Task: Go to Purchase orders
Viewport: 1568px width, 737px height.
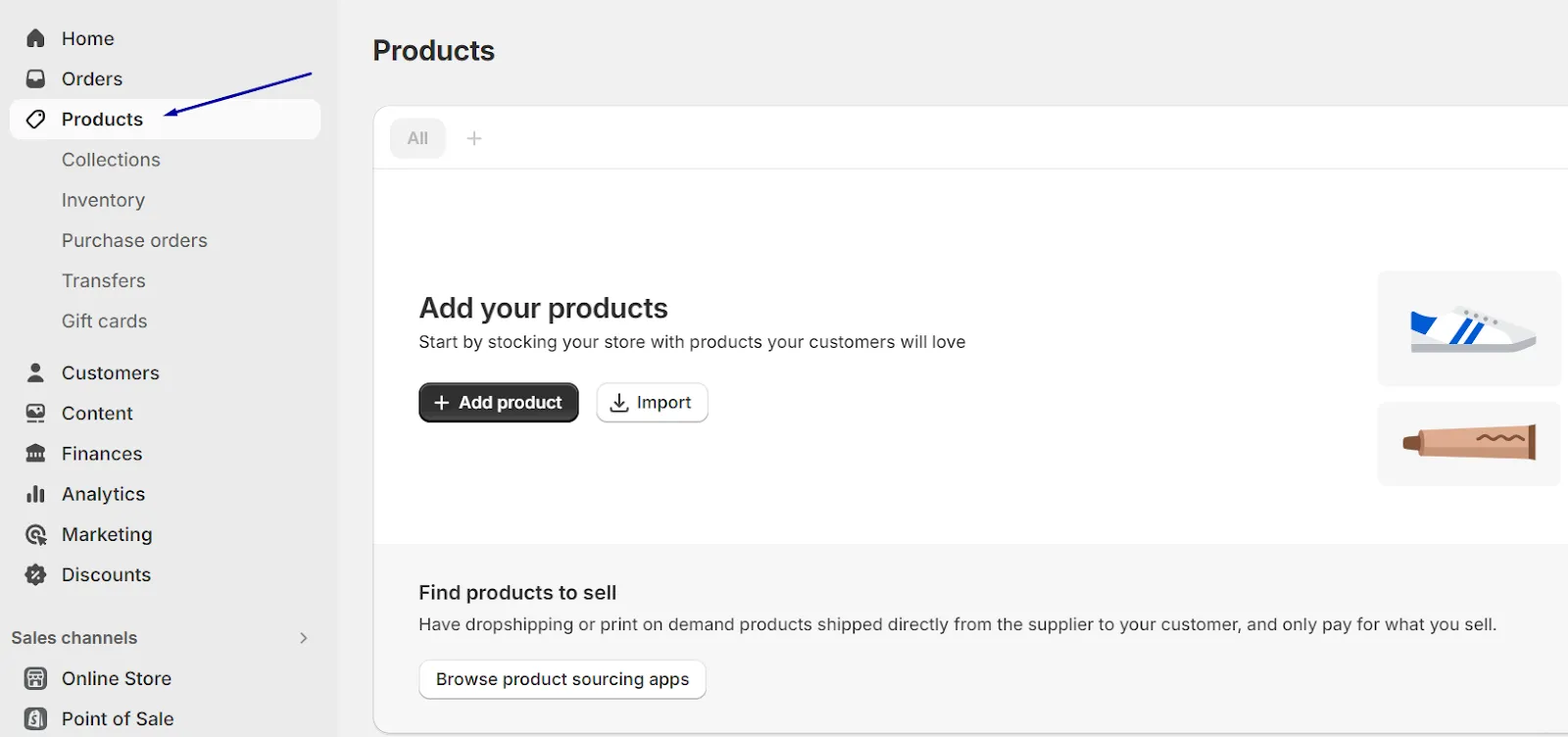Action: (x=134, y=240)
